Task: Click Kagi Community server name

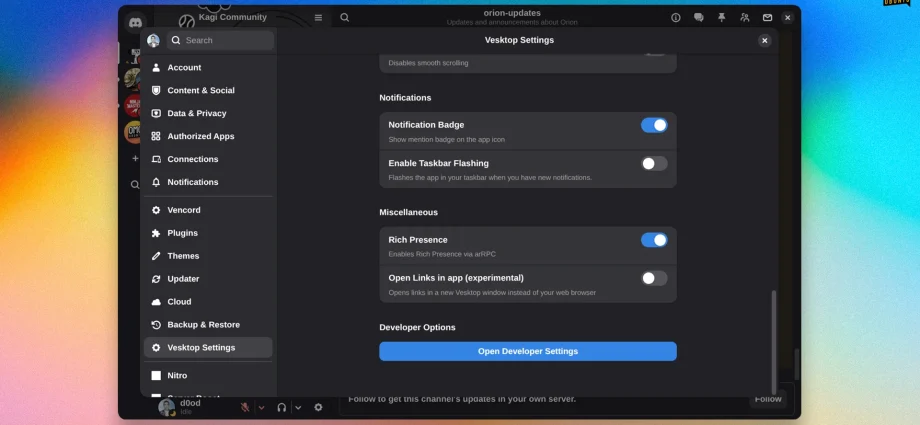Action: 232,17
